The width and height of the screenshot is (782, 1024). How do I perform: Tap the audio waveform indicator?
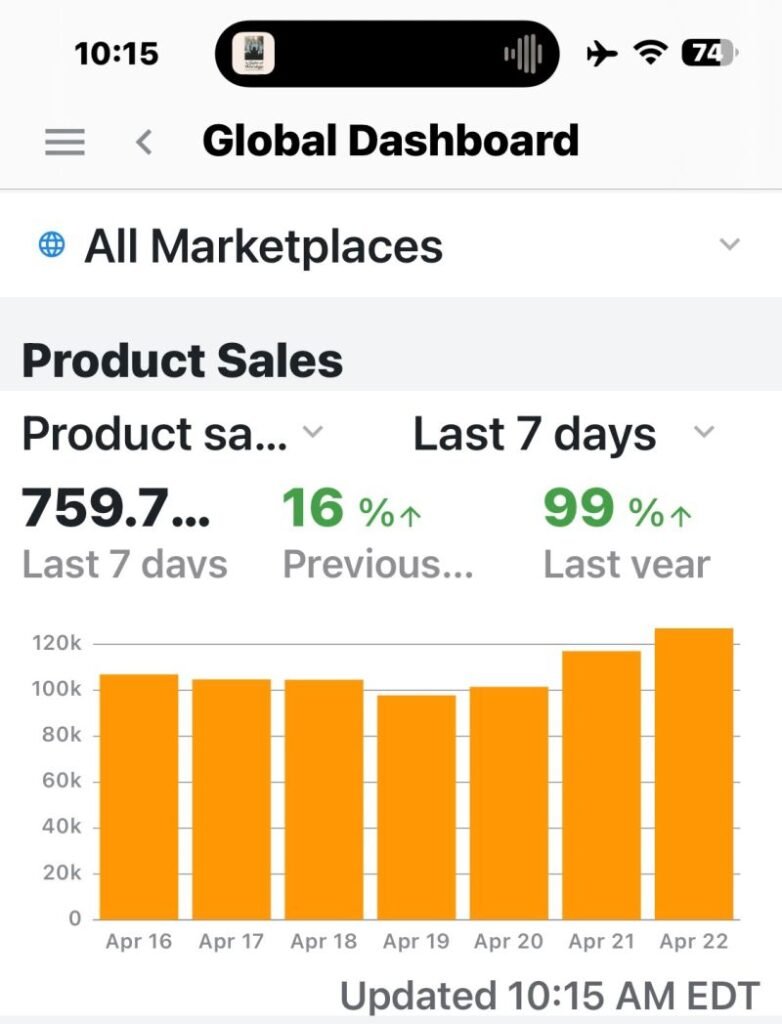pos(522,53)
